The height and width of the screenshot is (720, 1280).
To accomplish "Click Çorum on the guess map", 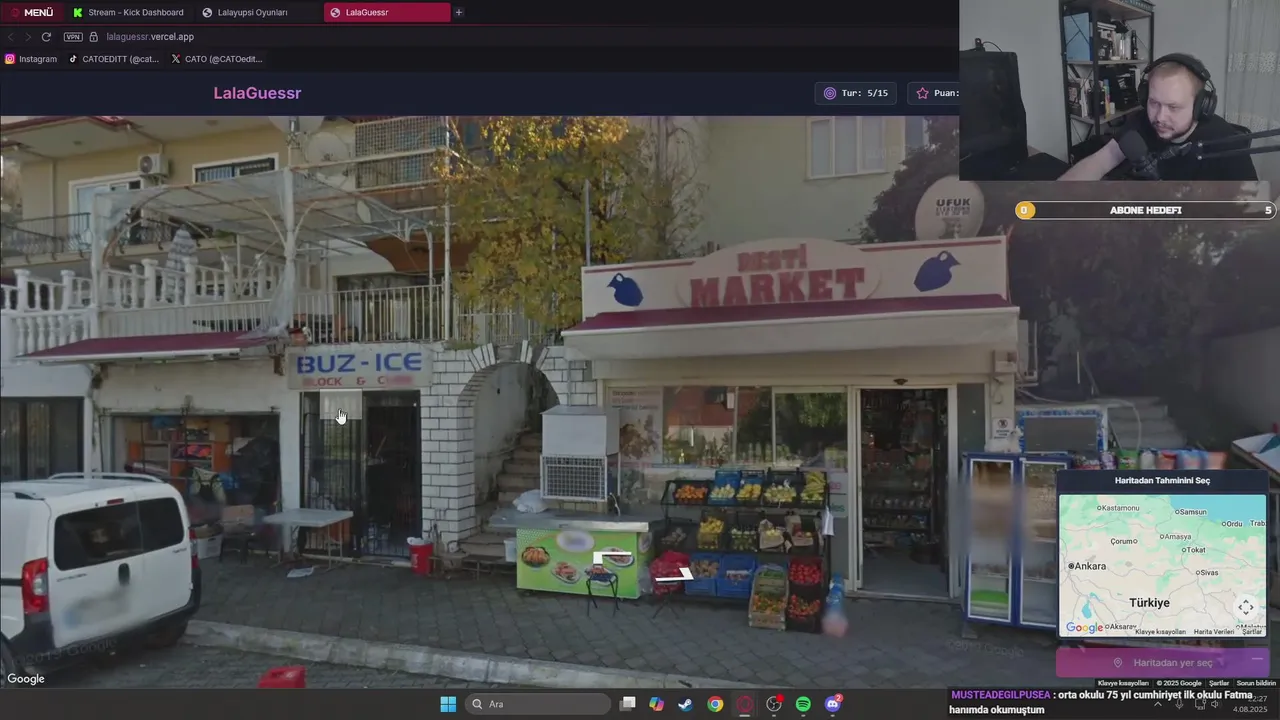I will coord(1124,541).
